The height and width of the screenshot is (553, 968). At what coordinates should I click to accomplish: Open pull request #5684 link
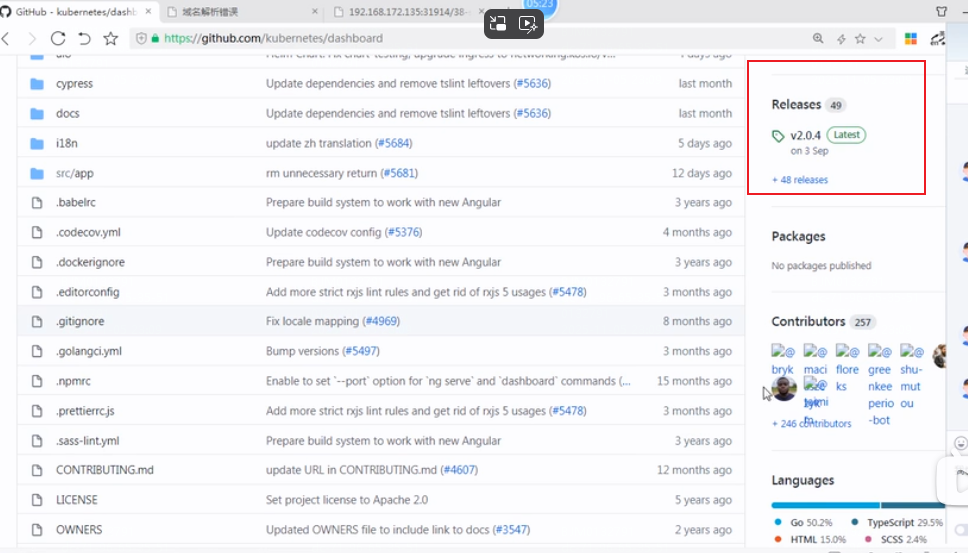click(x=393, y=143)
